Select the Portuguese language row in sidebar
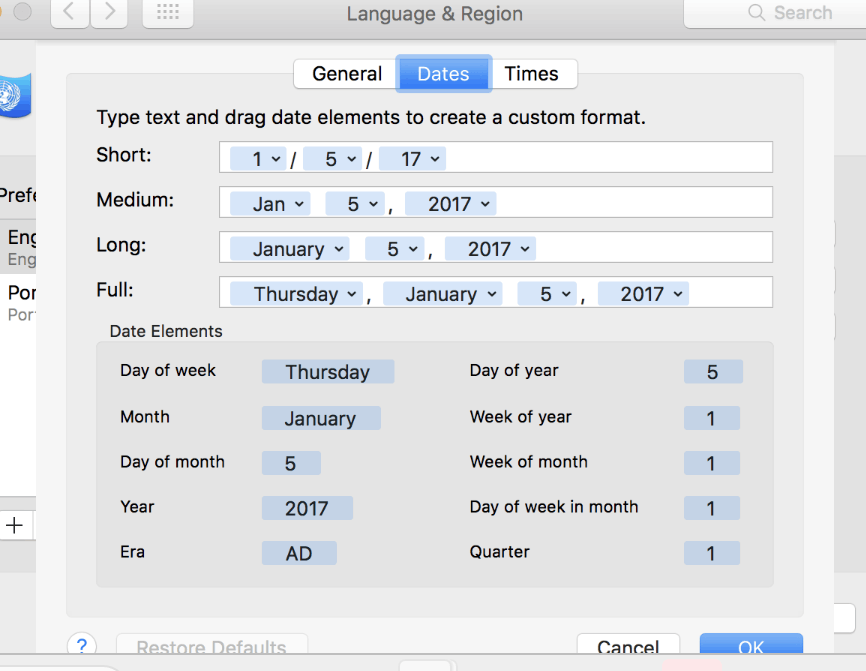Image resolution: width=866 pixels, height=671 pixels. 18,302
